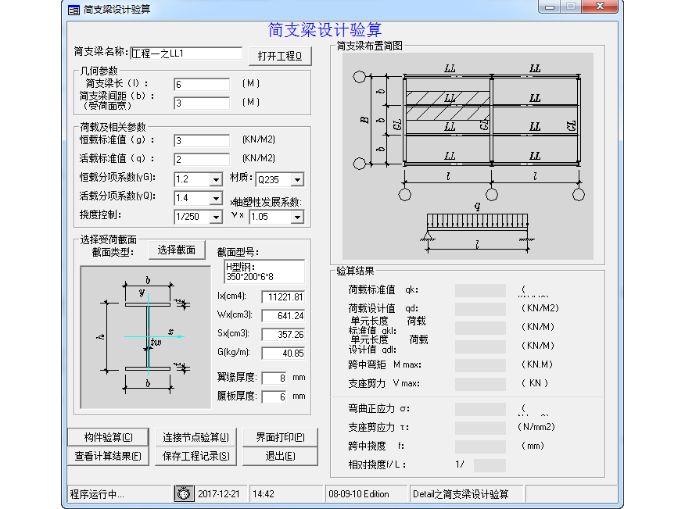Screen dimensions: 688x509
Task: Click the 相对挠度 f/L result box
Action: coord(490,465)
